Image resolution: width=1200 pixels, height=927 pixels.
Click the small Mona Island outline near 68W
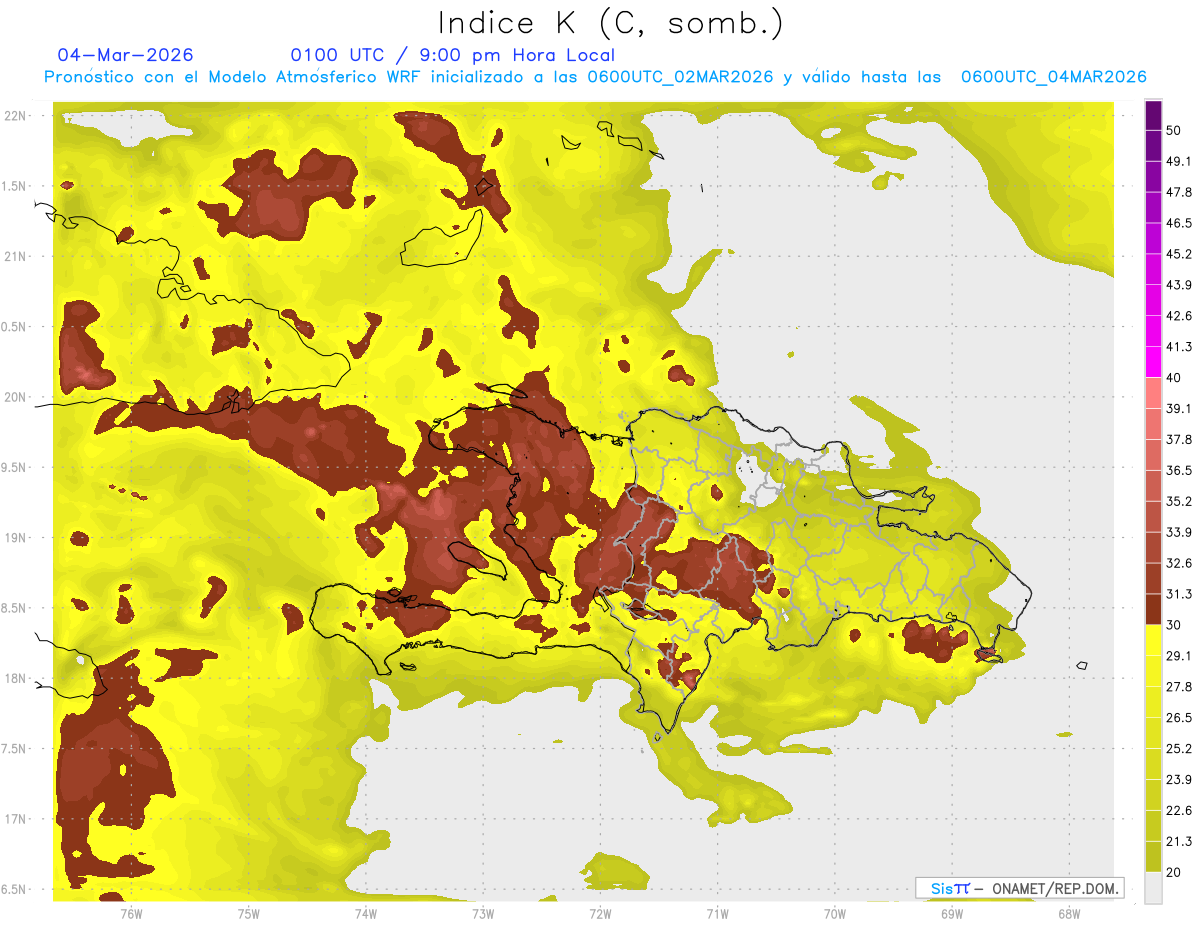pos(1080,665)
